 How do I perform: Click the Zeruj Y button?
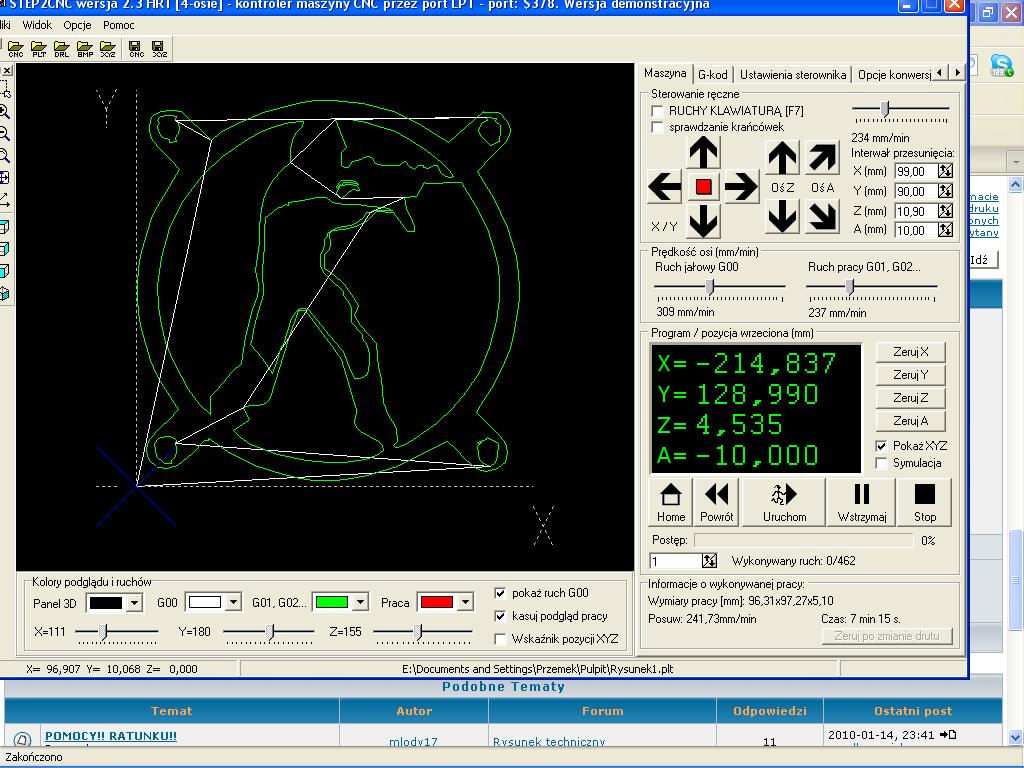coord(910,375)
